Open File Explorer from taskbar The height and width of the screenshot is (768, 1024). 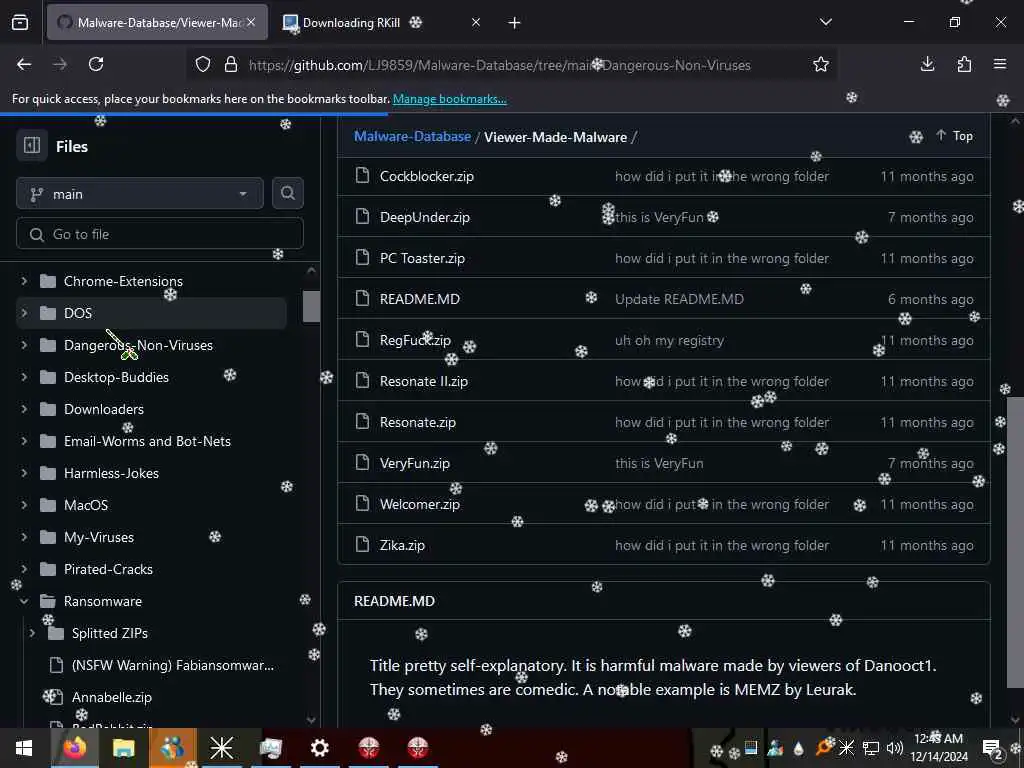point(123,748)
